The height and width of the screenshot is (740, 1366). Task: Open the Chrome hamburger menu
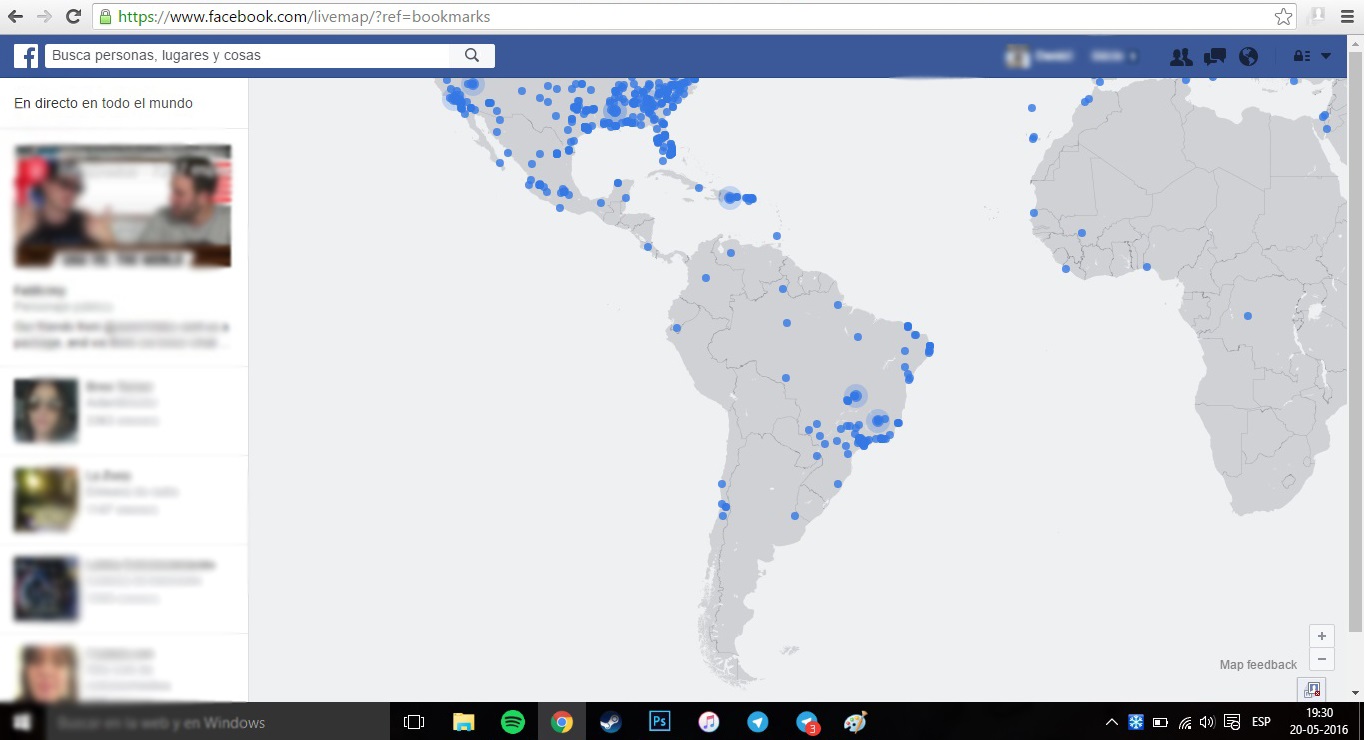(1345, 17)
